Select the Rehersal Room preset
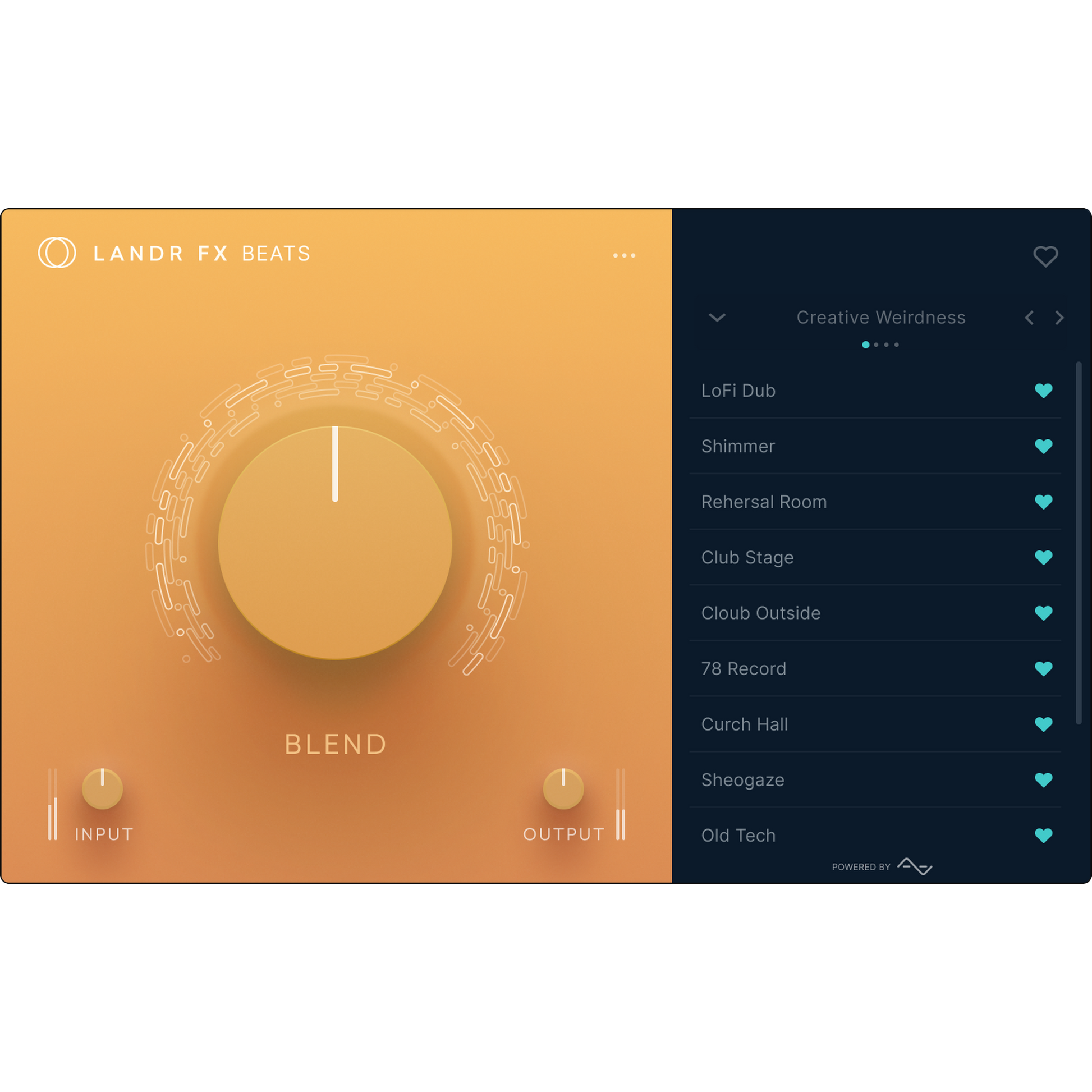Screen dimensions: 1092x1092 coord(764,502)
